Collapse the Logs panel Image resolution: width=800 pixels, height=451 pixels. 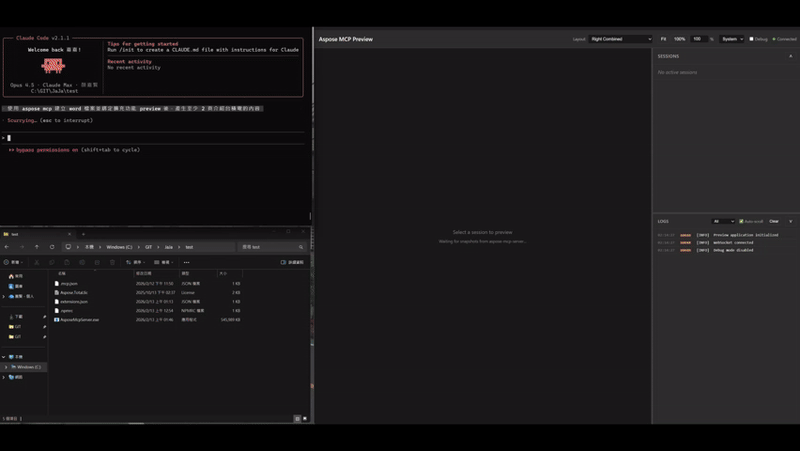[x=791, y=221]
